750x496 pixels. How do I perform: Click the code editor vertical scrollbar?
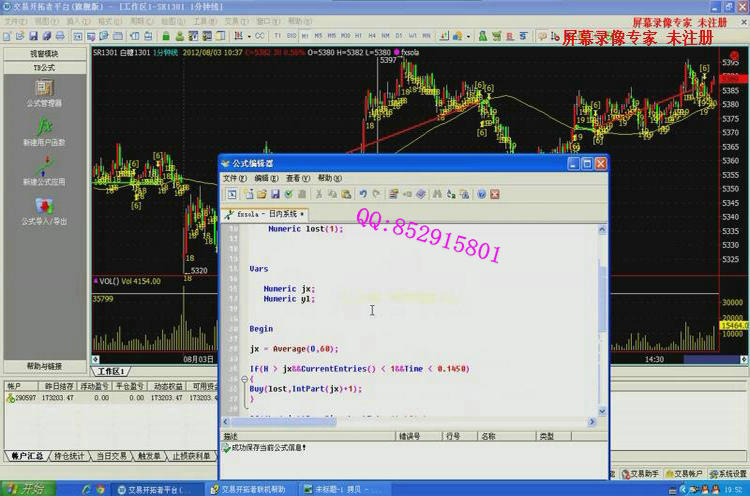click(x=601, y=320)
